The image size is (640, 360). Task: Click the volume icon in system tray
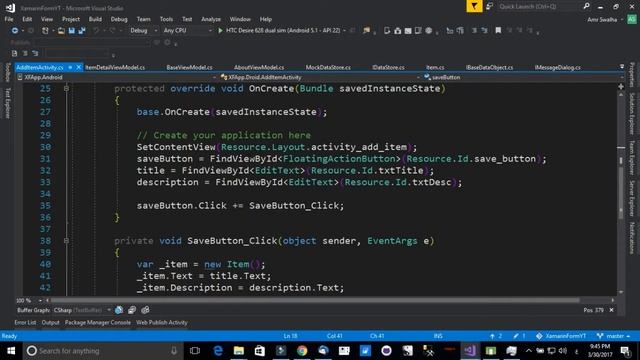click(563, 351)
